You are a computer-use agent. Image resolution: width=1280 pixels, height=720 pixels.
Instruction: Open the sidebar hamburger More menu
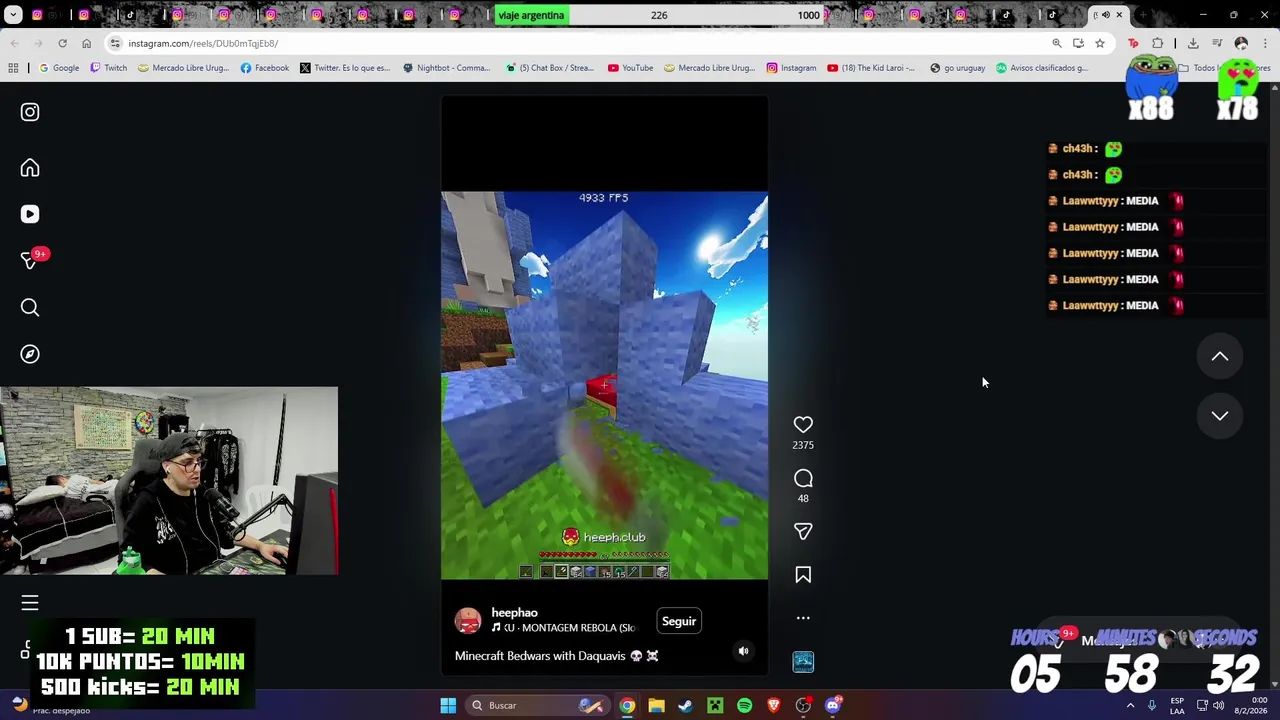pyautogui.click(x=30, y=602)
